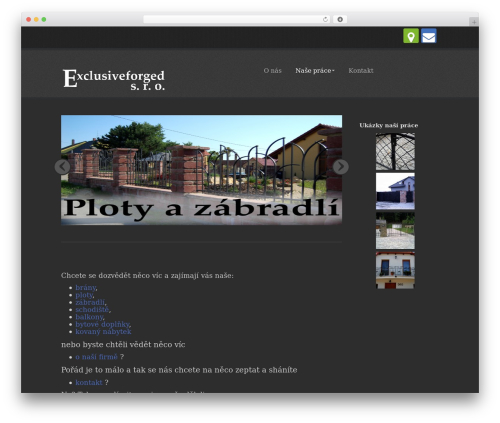This screenshot has width=500, height=423.
Task: Follow the ploty link
Action: click(x=84, y=295)
